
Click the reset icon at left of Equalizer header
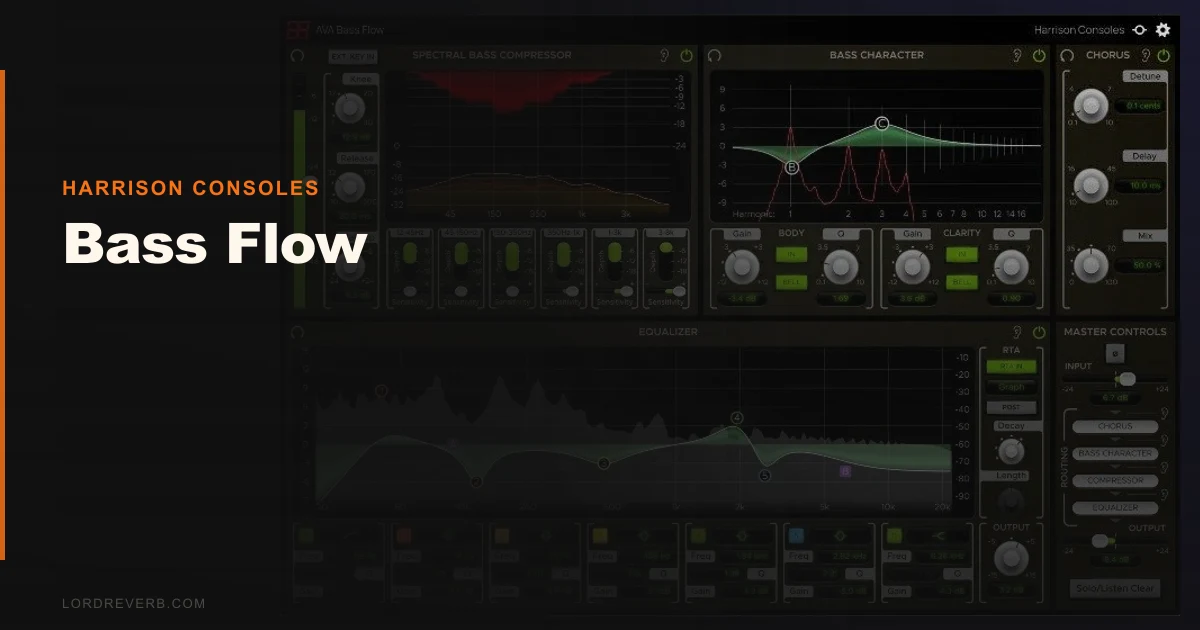click(x=296, y=332)
